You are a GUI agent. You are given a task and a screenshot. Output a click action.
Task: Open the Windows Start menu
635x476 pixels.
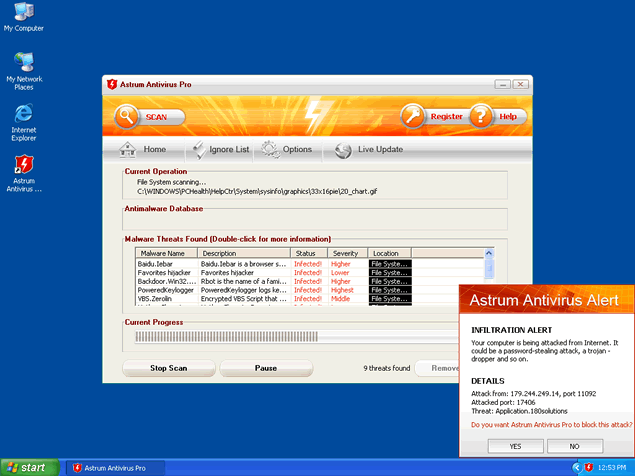pyautogui.click(x=29, y=467)
